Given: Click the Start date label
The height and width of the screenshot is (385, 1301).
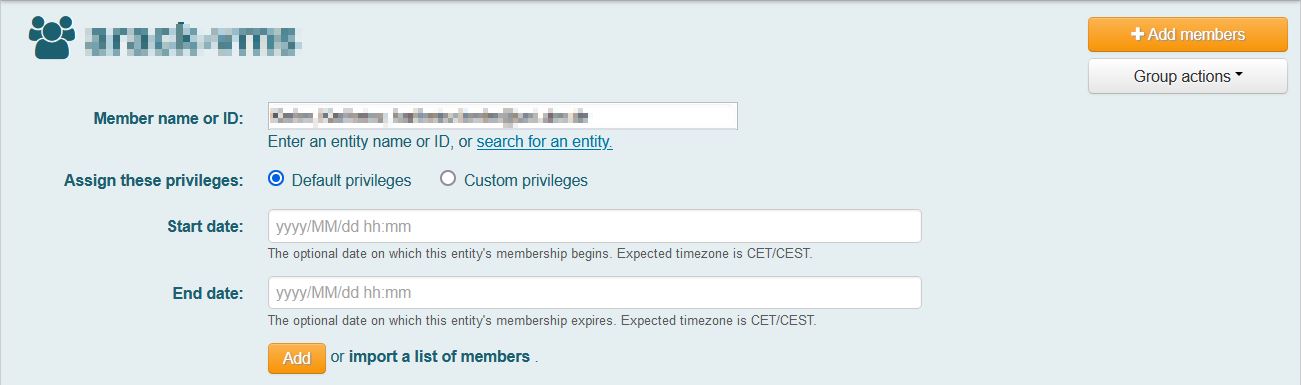Looking at the screenshot, I should [x=205, y=226].
